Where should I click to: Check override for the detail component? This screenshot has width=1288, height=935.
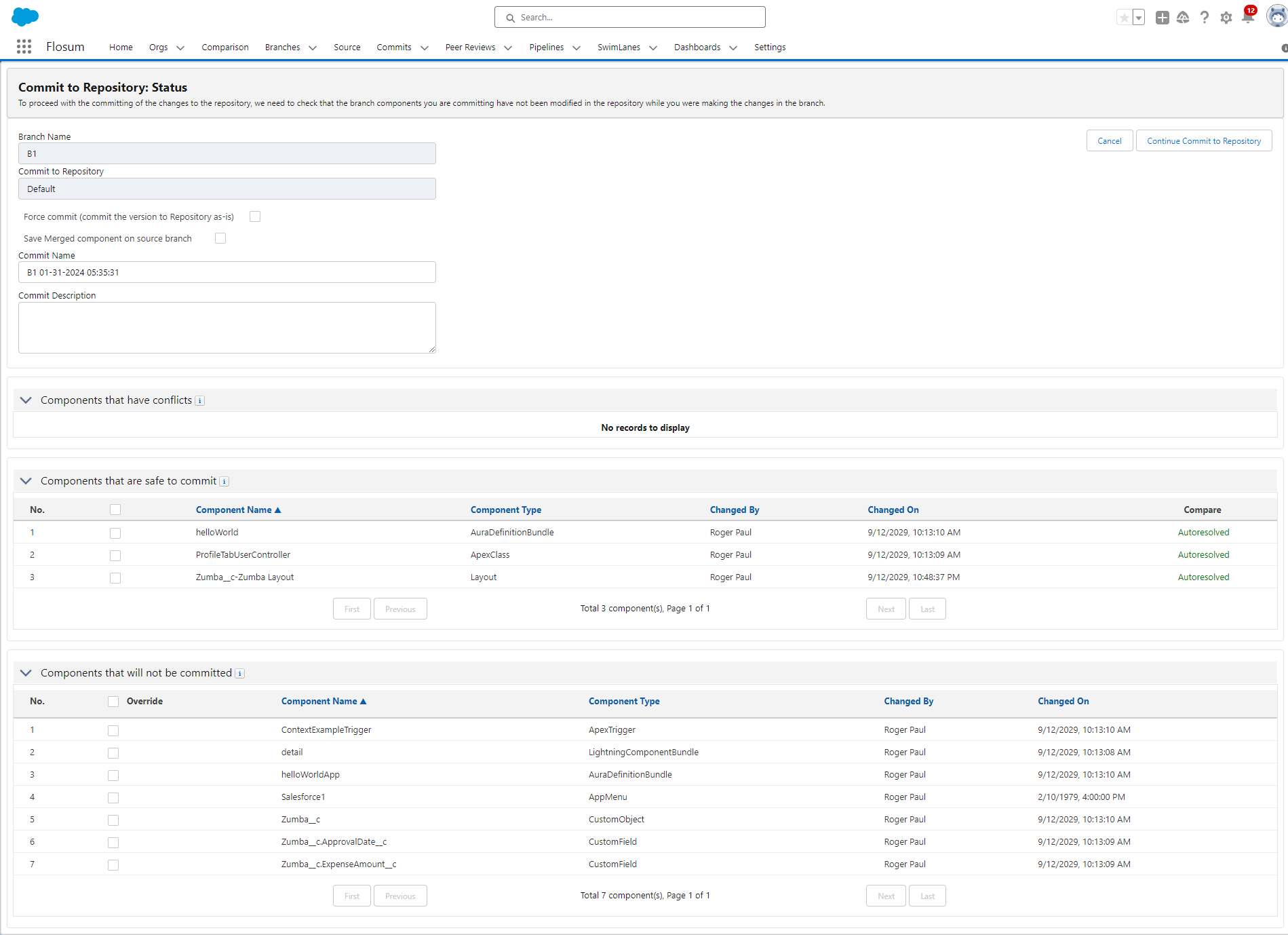(x=113, y=753)
